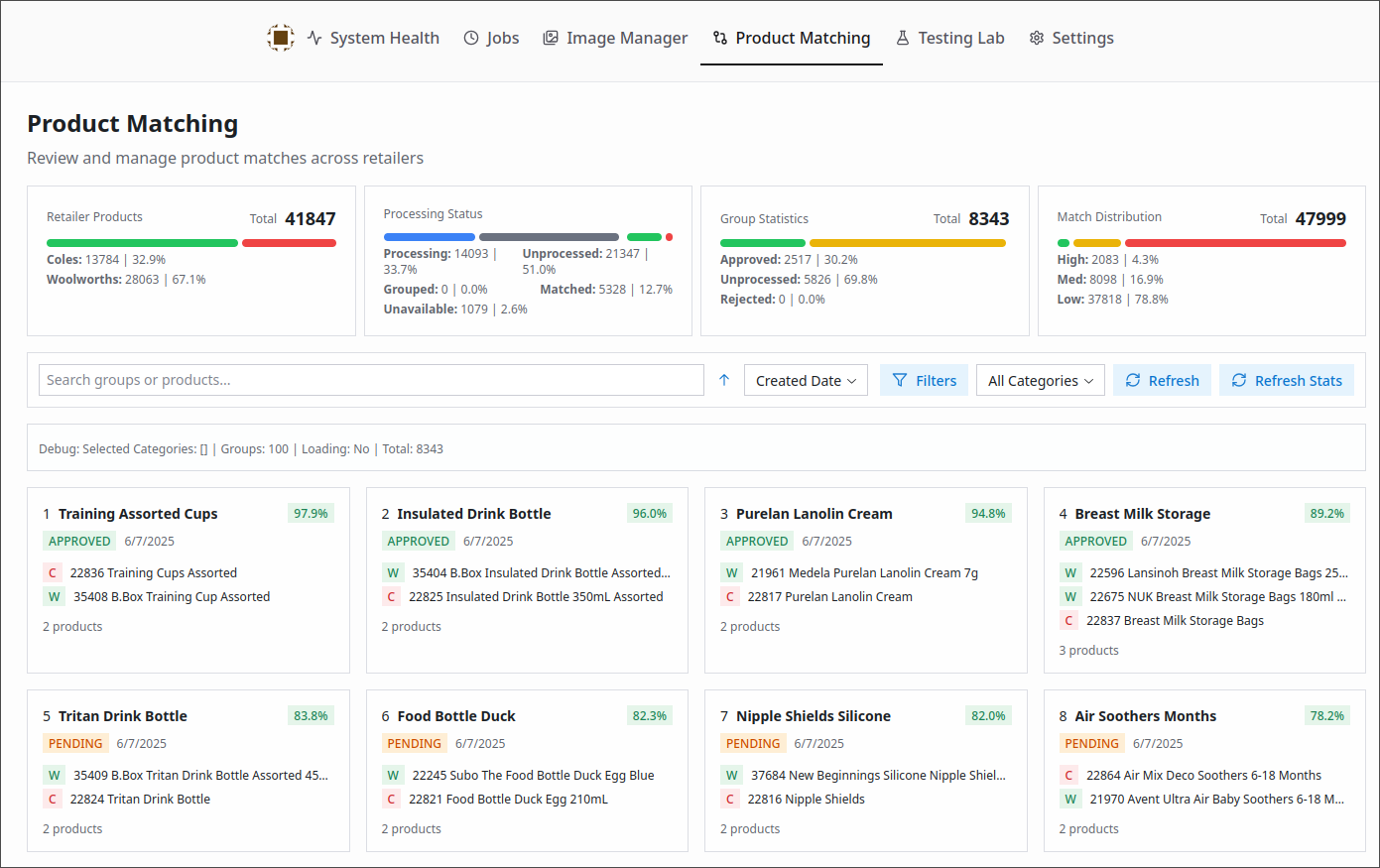1380x868 pixels.
Task: Click the Refresh Stats button
Action: pyautogui.click(x=1286, y=380)
